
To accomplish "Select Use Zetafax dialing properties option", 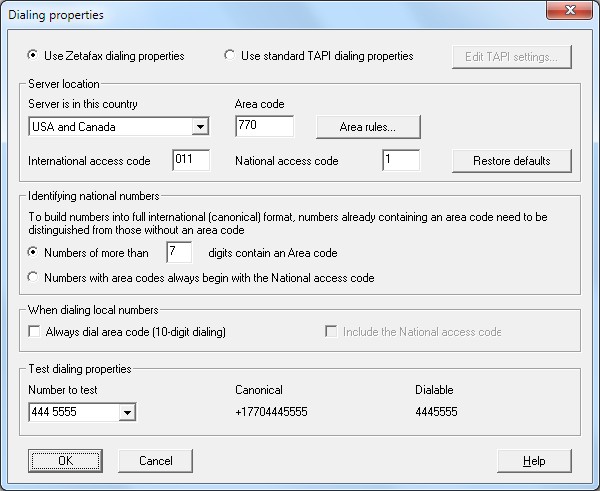I will 34,56.
